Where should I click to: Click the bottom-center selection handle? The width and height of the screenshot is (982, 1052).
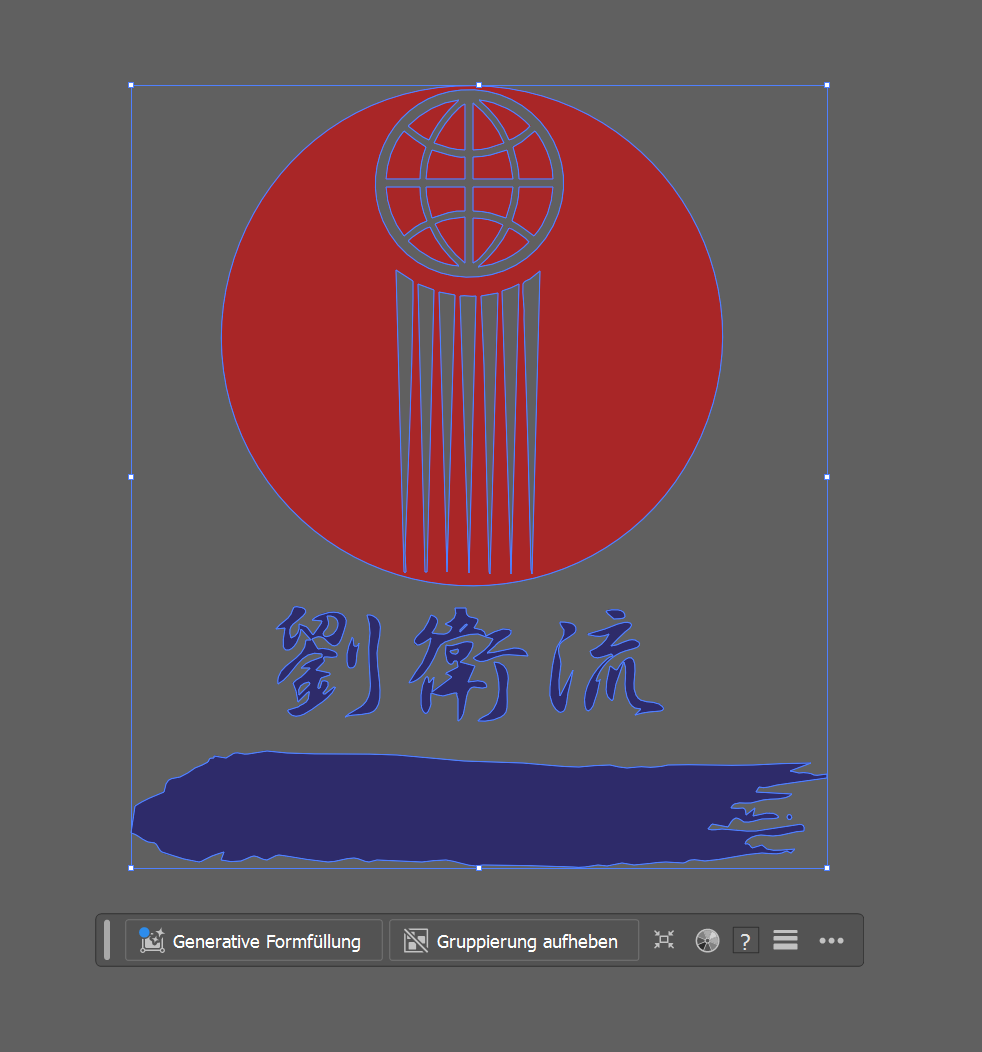pyautogui.click(x=479, y=868)
